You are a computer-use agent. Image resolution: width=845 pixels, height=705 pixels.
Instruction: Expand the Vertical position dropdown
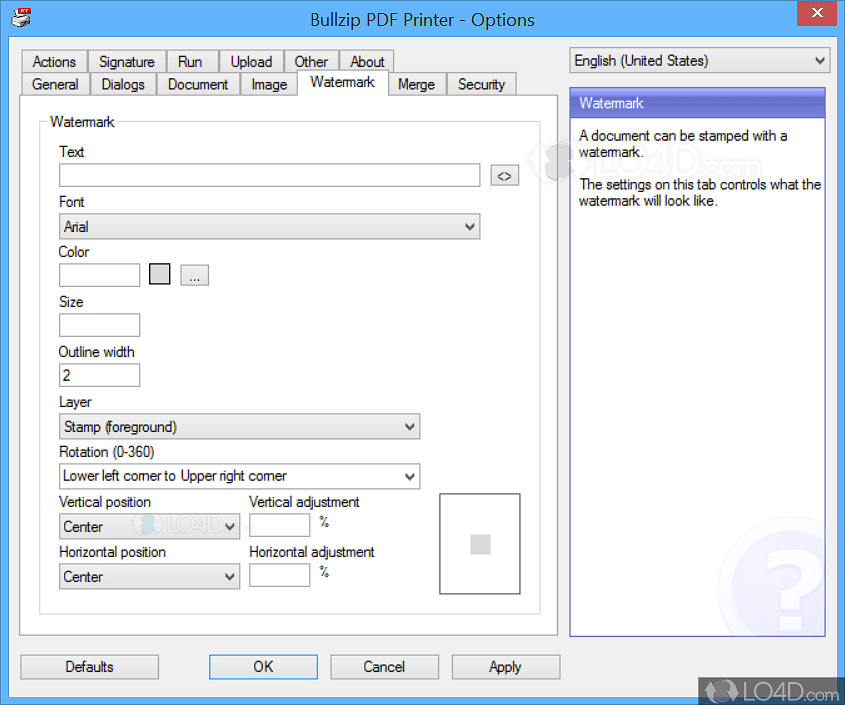pyautogui.click(x=149, y=526)
